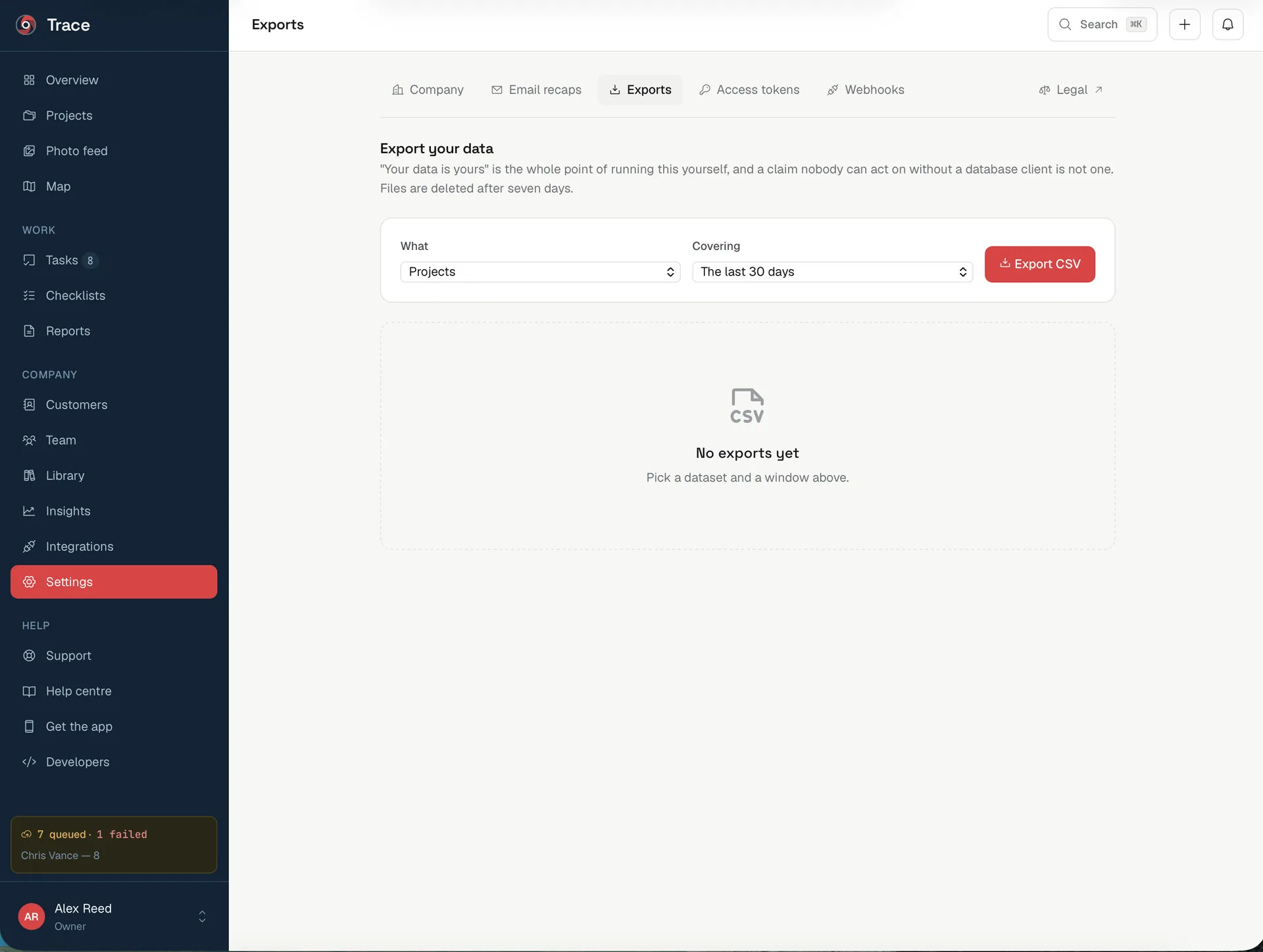Screen dimensions: 1263x952
Task: Open the Get the app phone icon
Action: point(29,727)
